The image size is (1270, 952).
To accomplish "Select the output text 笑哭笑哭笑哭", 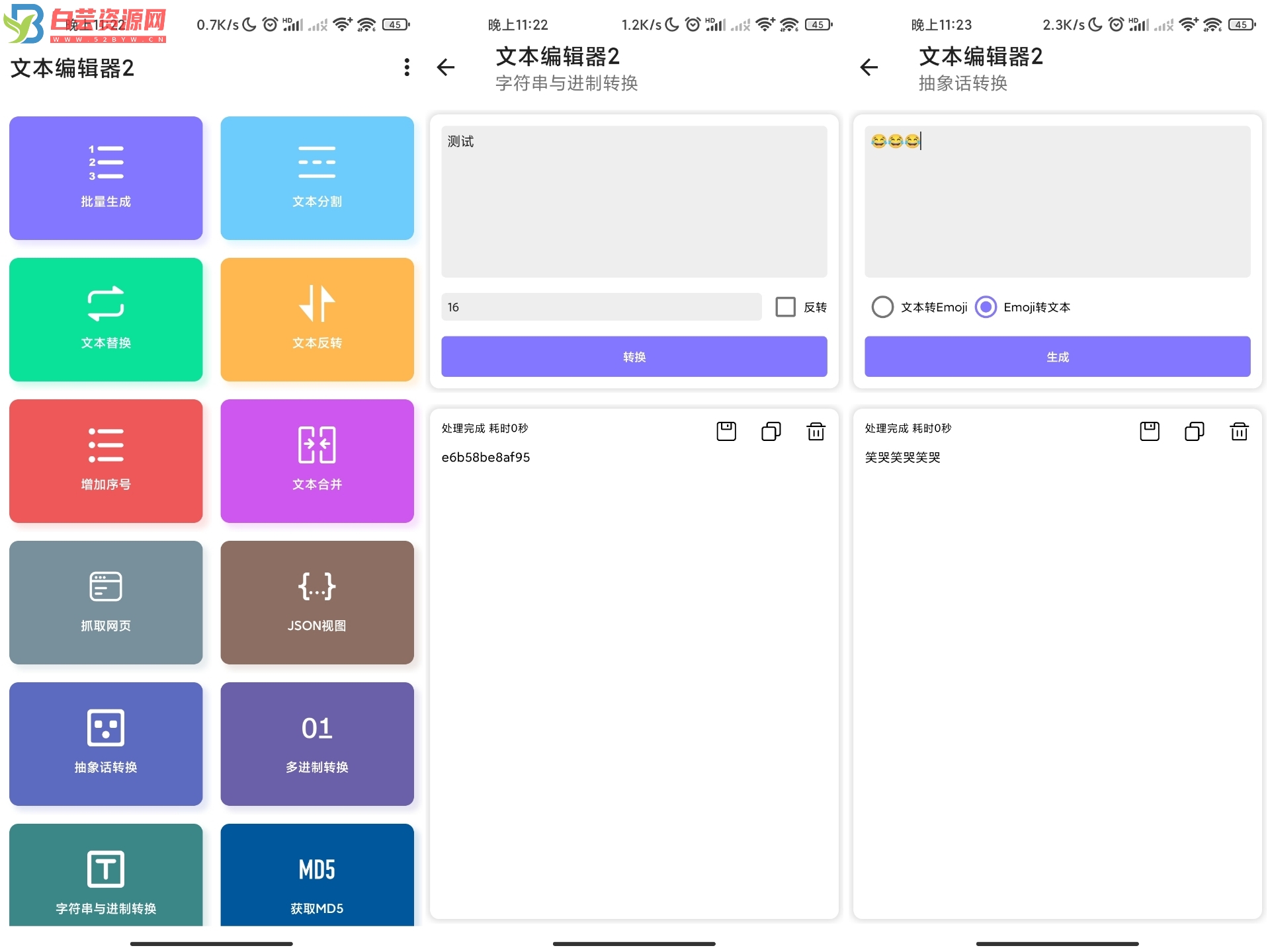I will [x=903, y=457].
